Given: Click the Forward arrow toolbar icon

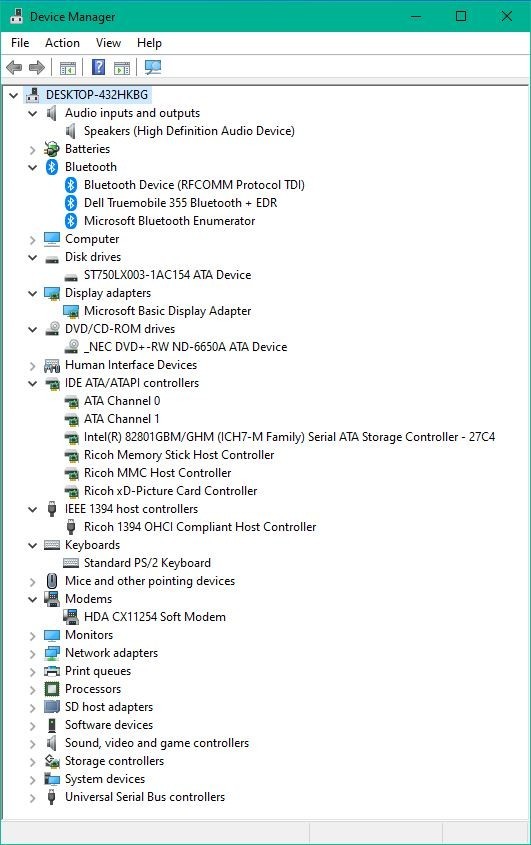Looking at the screenshot, I should [37, 67].
